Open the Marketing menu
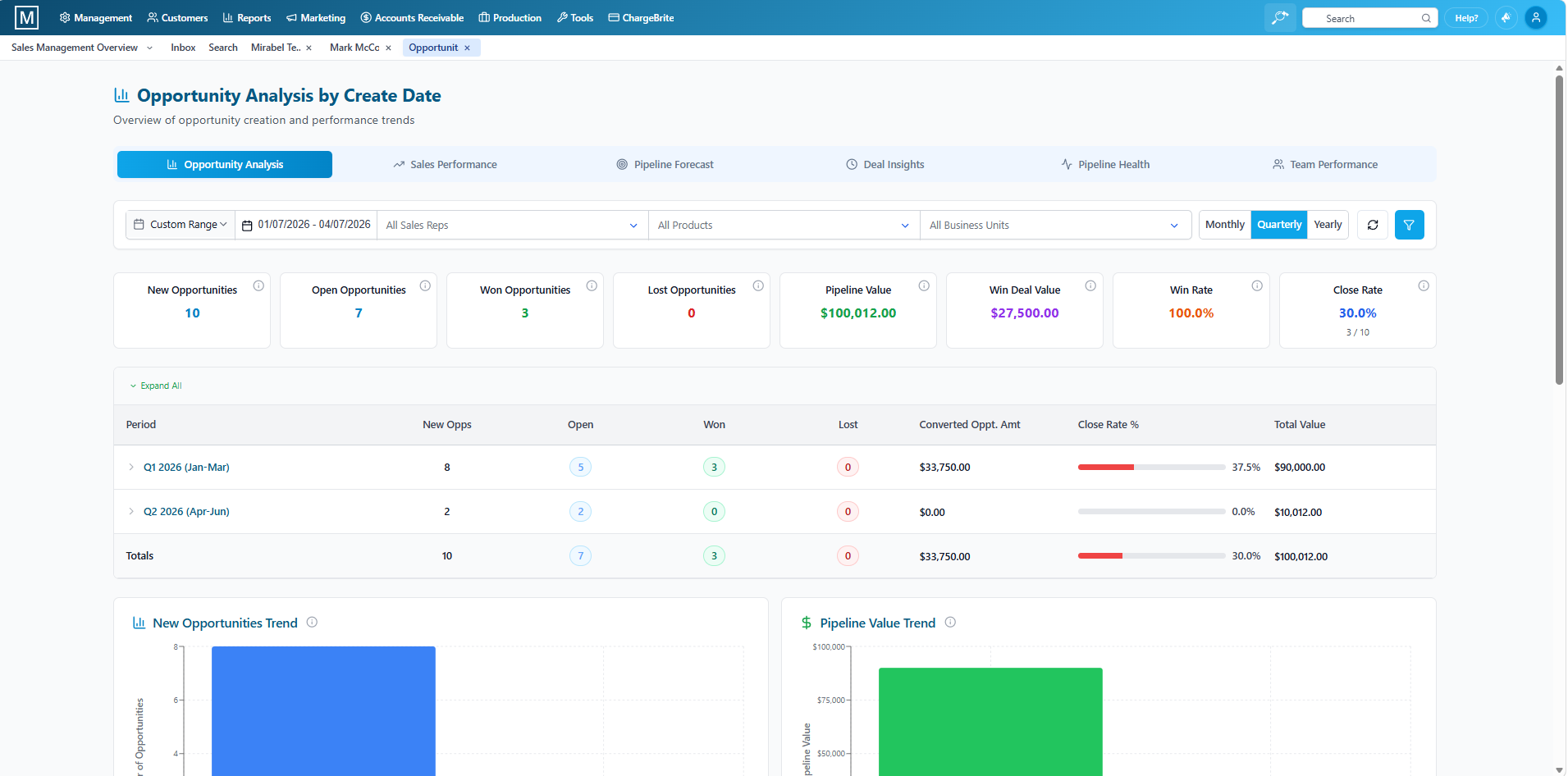The height and width of the screenshot is (776, 1568). click(x=316, y=18)
